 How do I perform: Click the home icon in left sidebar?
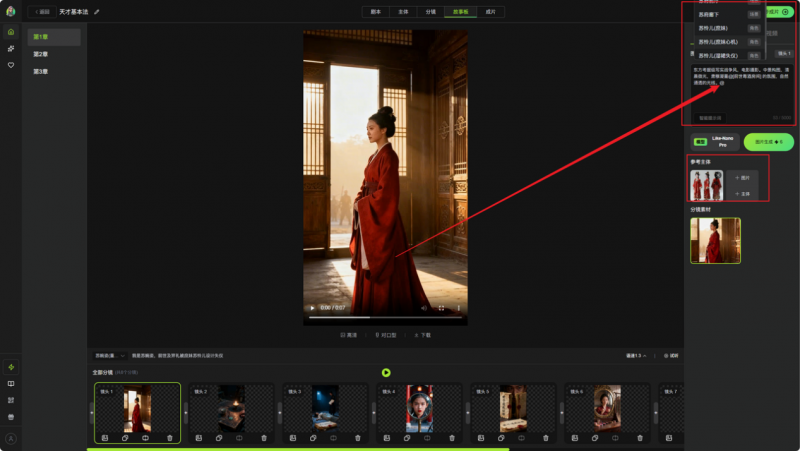point(11,32)
